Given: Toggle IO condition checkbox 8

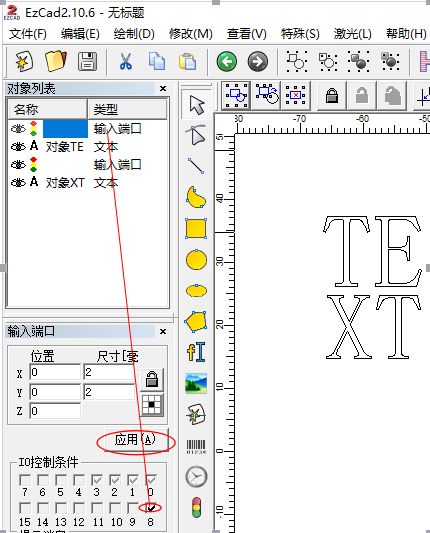Looking at the screenshot, I should pyautogui.click(x=151, y=508).
